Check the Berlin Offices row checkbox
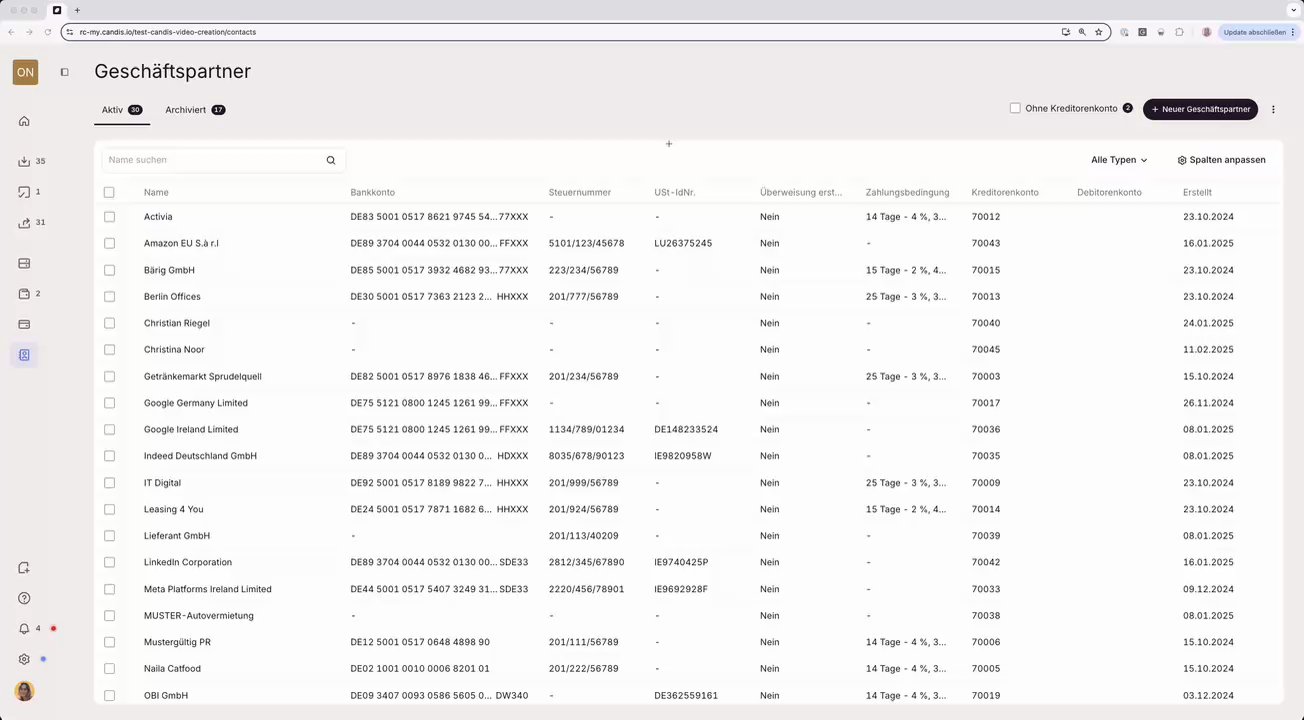Viewport: 1304px width, 720px height. coord(109,297)
